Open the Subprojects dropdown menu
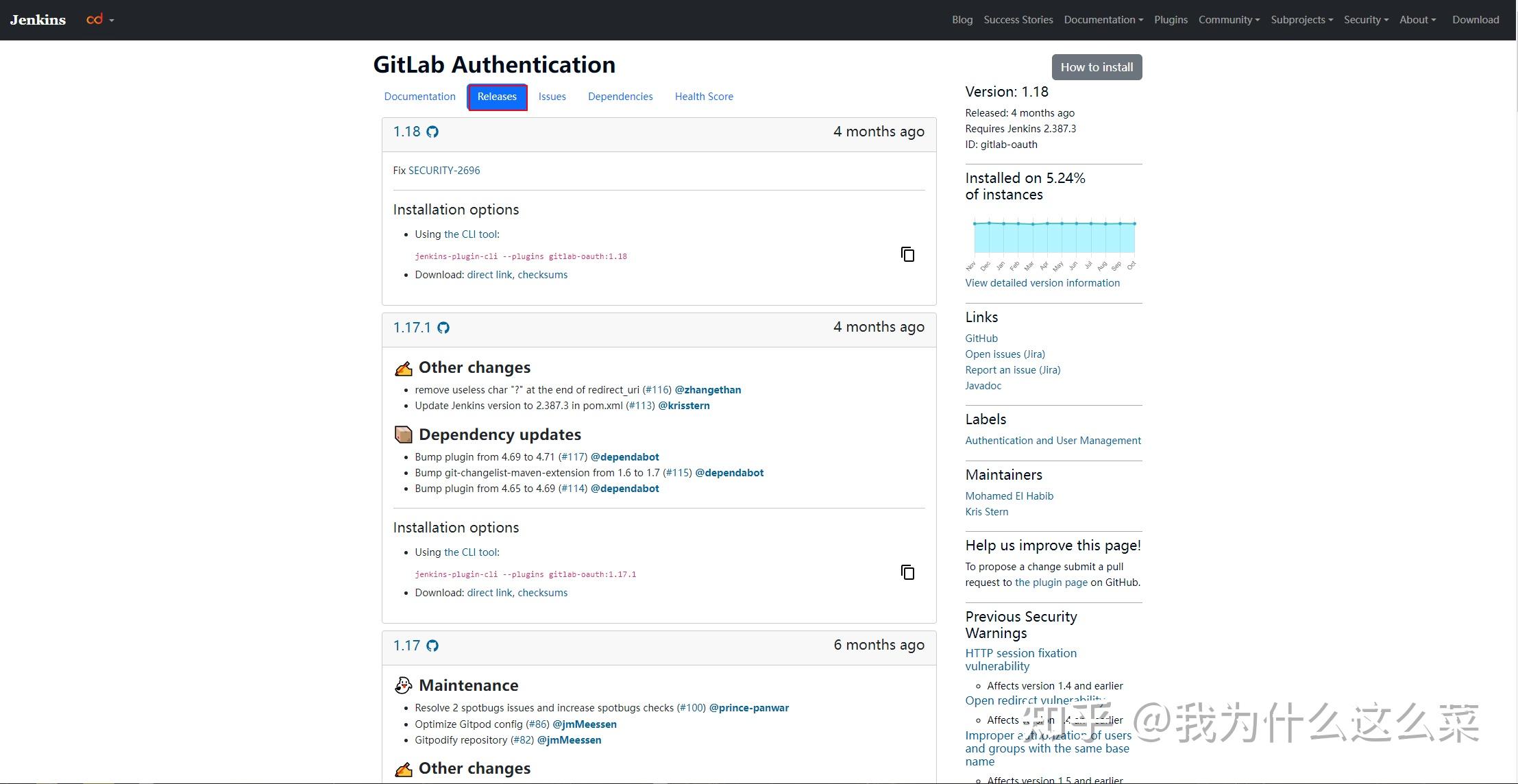The width and height of the screenshot is (1518, 784). (x=1301, y=20)
